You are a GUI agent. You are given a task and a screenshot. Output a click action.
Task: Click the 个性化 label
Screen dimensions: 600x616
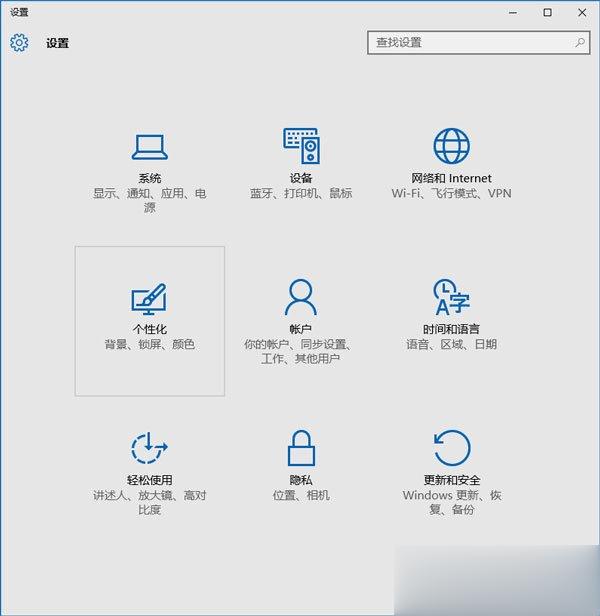pyautogui.click(x=150, y=329)
